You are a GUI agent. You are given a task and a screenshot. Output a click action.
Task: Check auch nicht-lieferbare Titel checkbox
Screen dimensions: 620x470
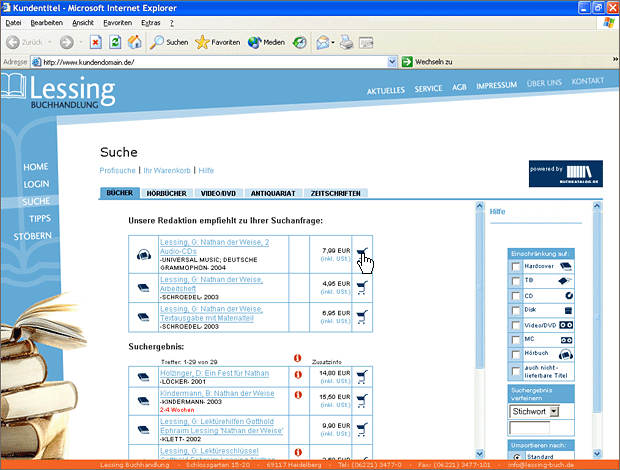point(516,371)
